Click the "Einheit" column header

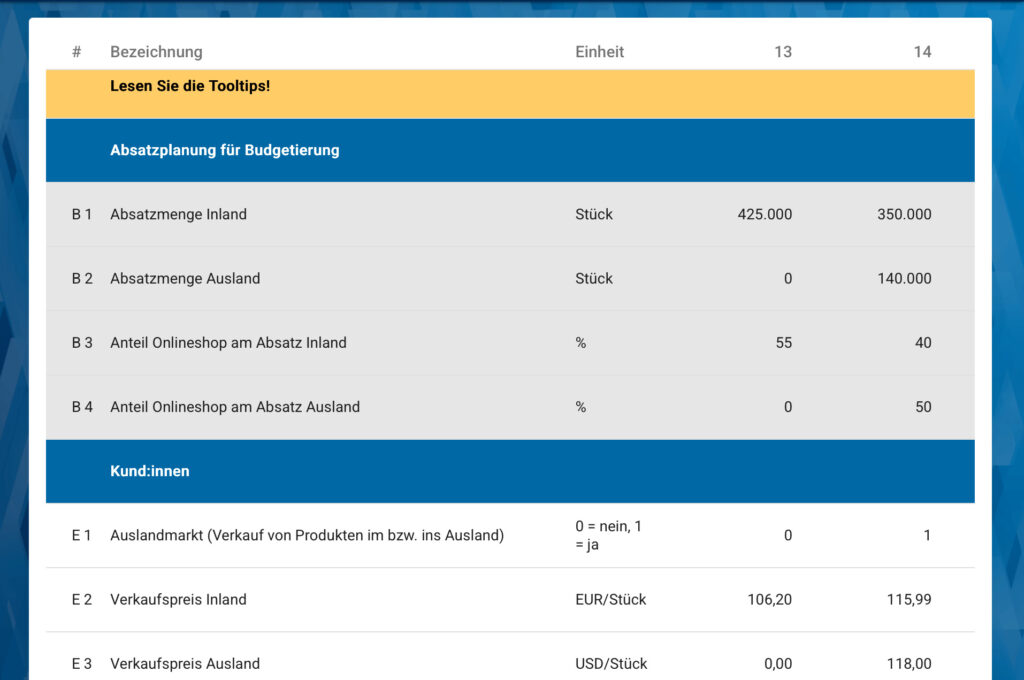click(x=599, y=52)
